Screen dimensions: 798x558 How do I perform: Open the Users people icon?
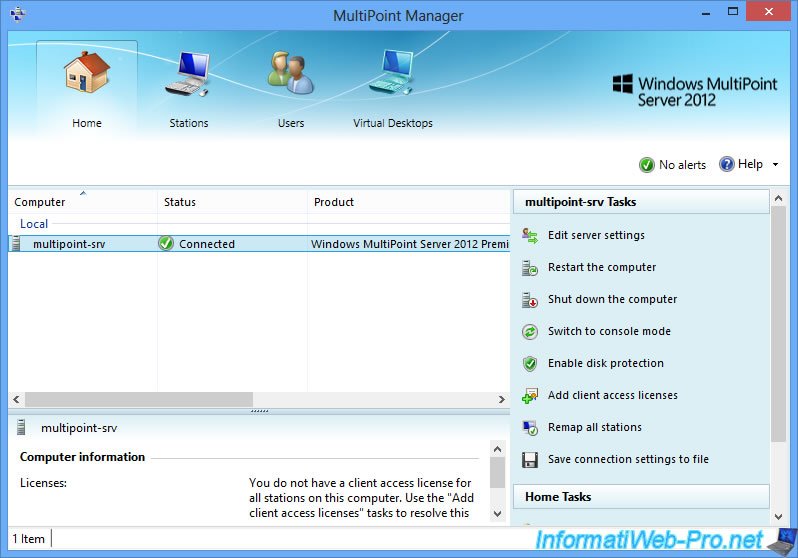tap(291, 73)
